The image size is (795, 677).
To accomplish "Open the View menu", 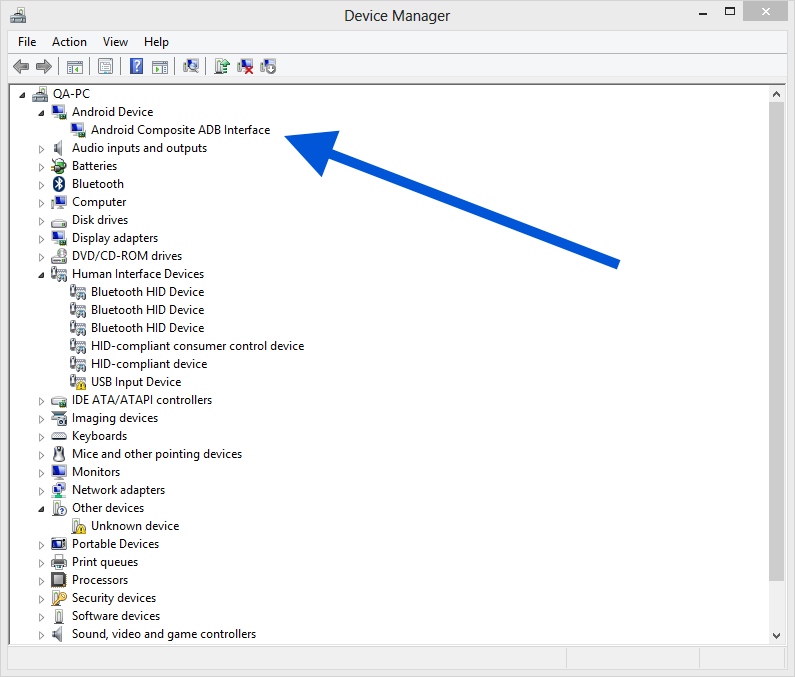I will [x=115, y=42].
